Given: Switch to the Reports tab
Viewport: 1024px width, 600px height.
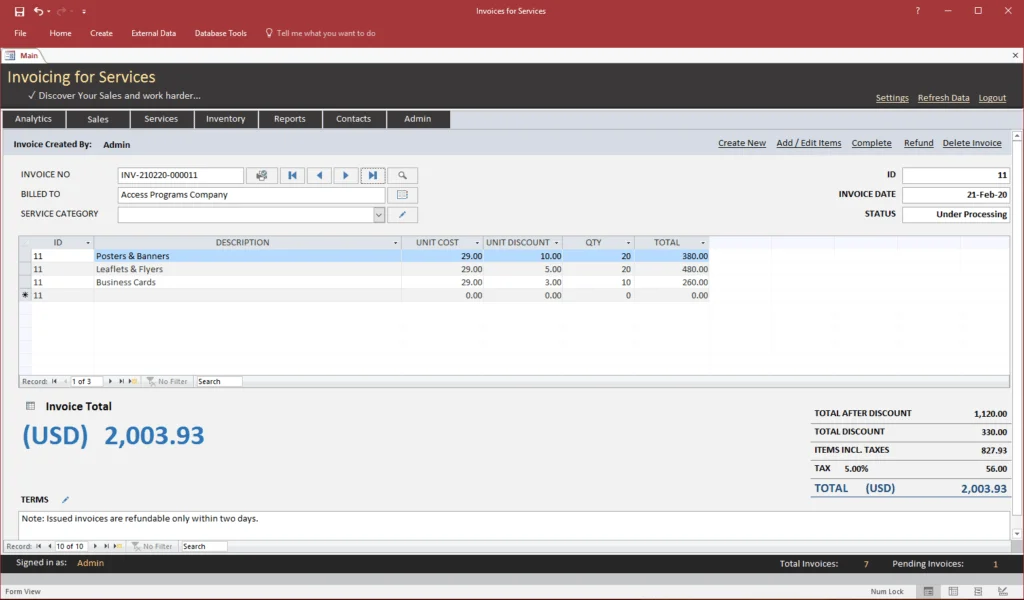Looking at the screenshot, I should (290, 118).
